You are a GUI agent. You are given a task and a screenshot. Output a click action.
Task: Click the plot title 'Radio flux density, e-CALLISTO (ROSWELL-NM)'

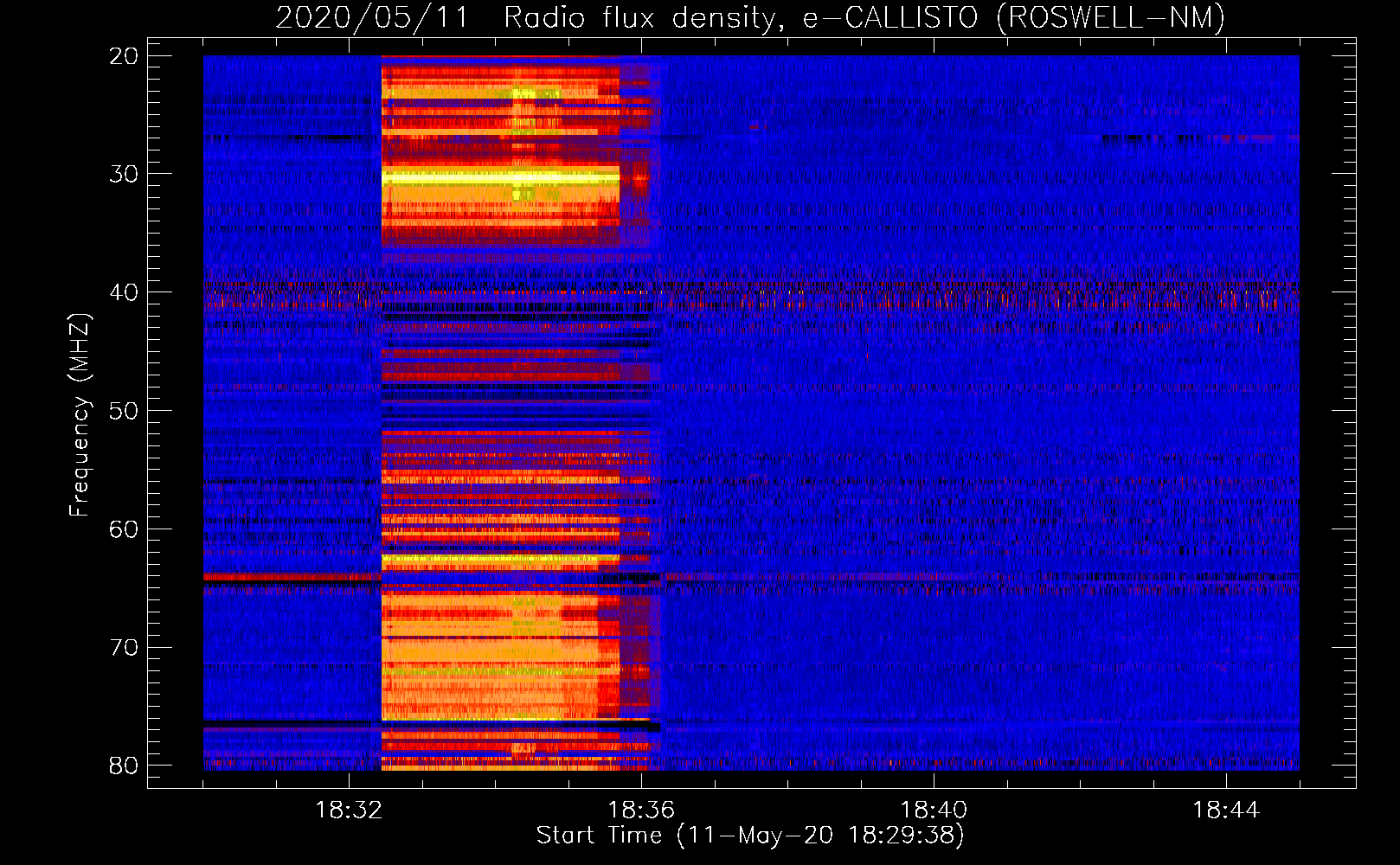(864, 17)
